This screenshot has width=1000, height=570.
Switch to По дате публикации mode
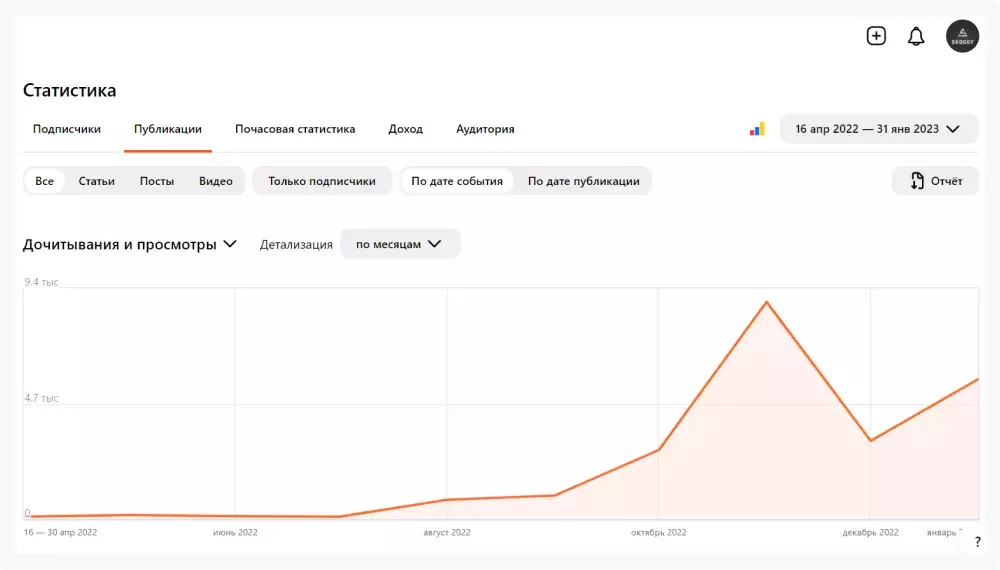coord(583,181)
